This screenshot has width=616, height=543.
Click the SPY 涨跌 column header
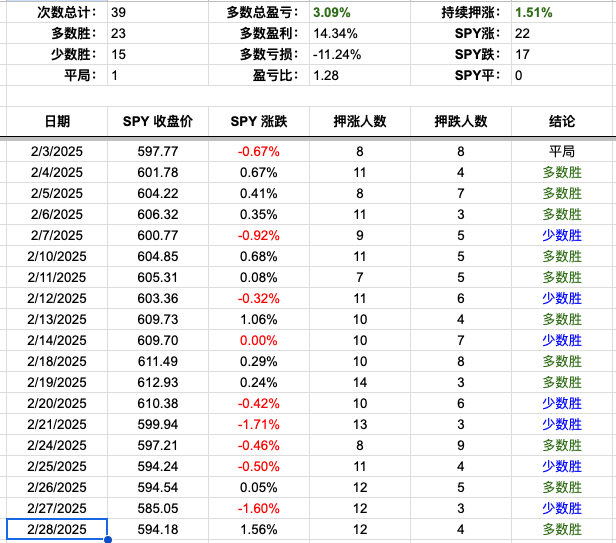tap(258, 121)
